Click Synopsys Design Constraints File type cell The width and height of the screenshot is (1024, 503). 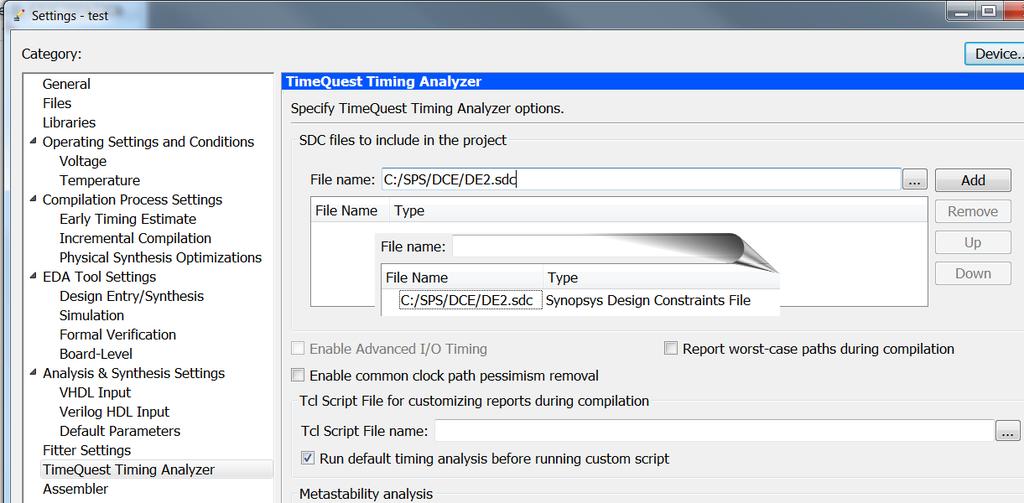pyautogui.click(x=648, y=300)
